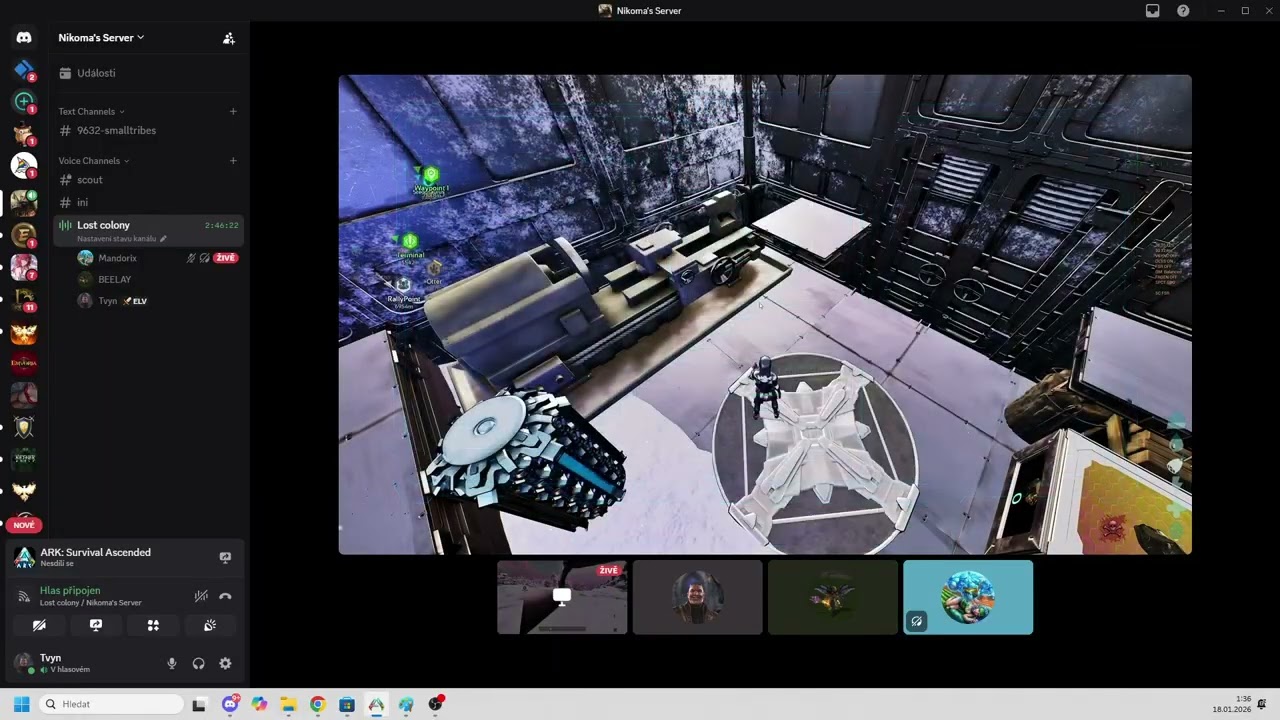The width and height of the screenshot is (1280, 720).
Task: Mute microphone in user panel
Action: tap(172, 663)
